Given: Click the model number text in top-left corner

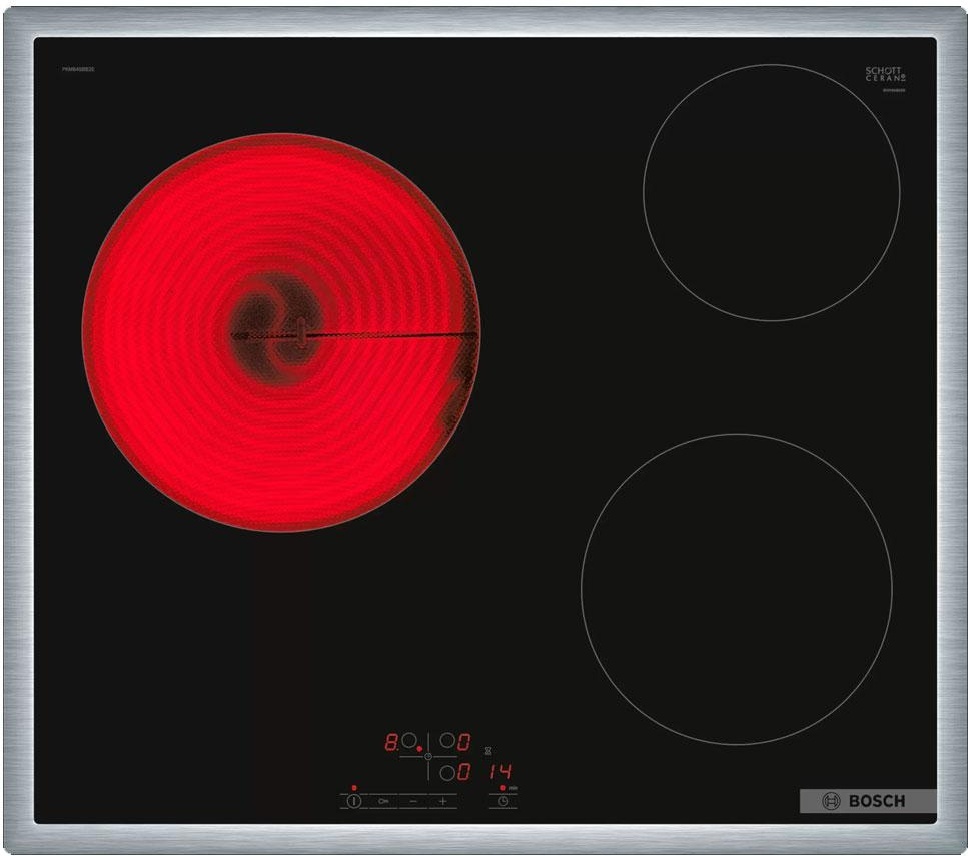Looking at the screenshot, I should tap(78, 69).
